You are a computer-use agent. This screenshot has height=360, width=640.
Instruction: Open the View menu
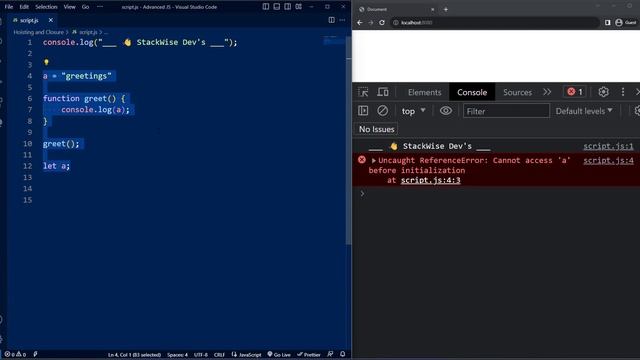coord(69,7)
